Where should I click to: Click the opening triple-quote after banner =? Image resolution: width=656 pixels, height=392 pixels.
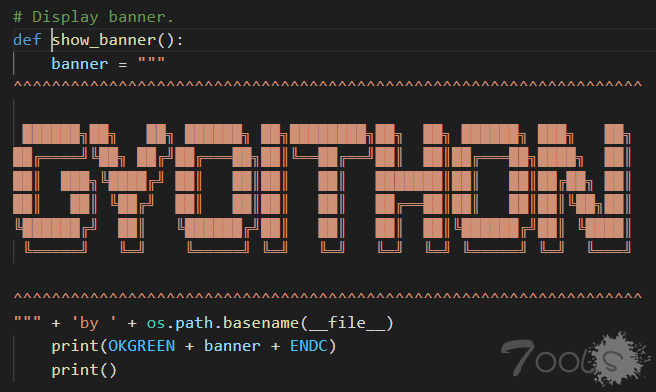[151, 61]
